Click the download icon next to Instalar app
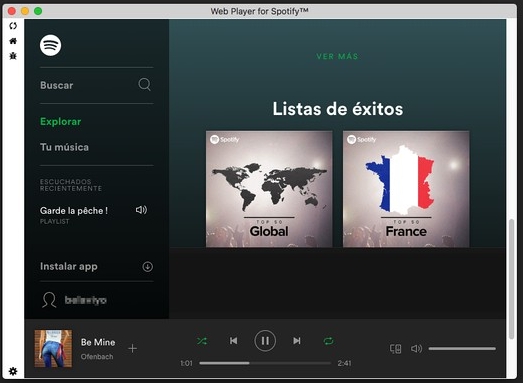The width and height of the screenshot is (523, 383). [147, 267]
